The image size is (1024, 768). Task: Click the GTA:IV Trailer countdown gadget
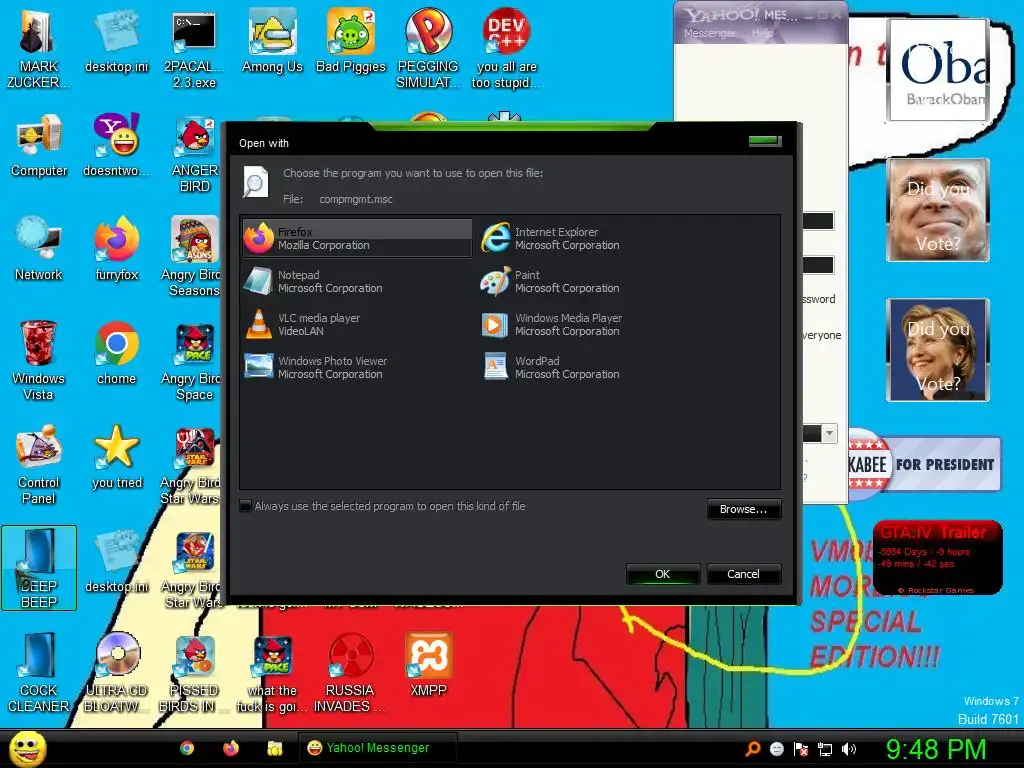pyautogui.click(x=937, y=558)
